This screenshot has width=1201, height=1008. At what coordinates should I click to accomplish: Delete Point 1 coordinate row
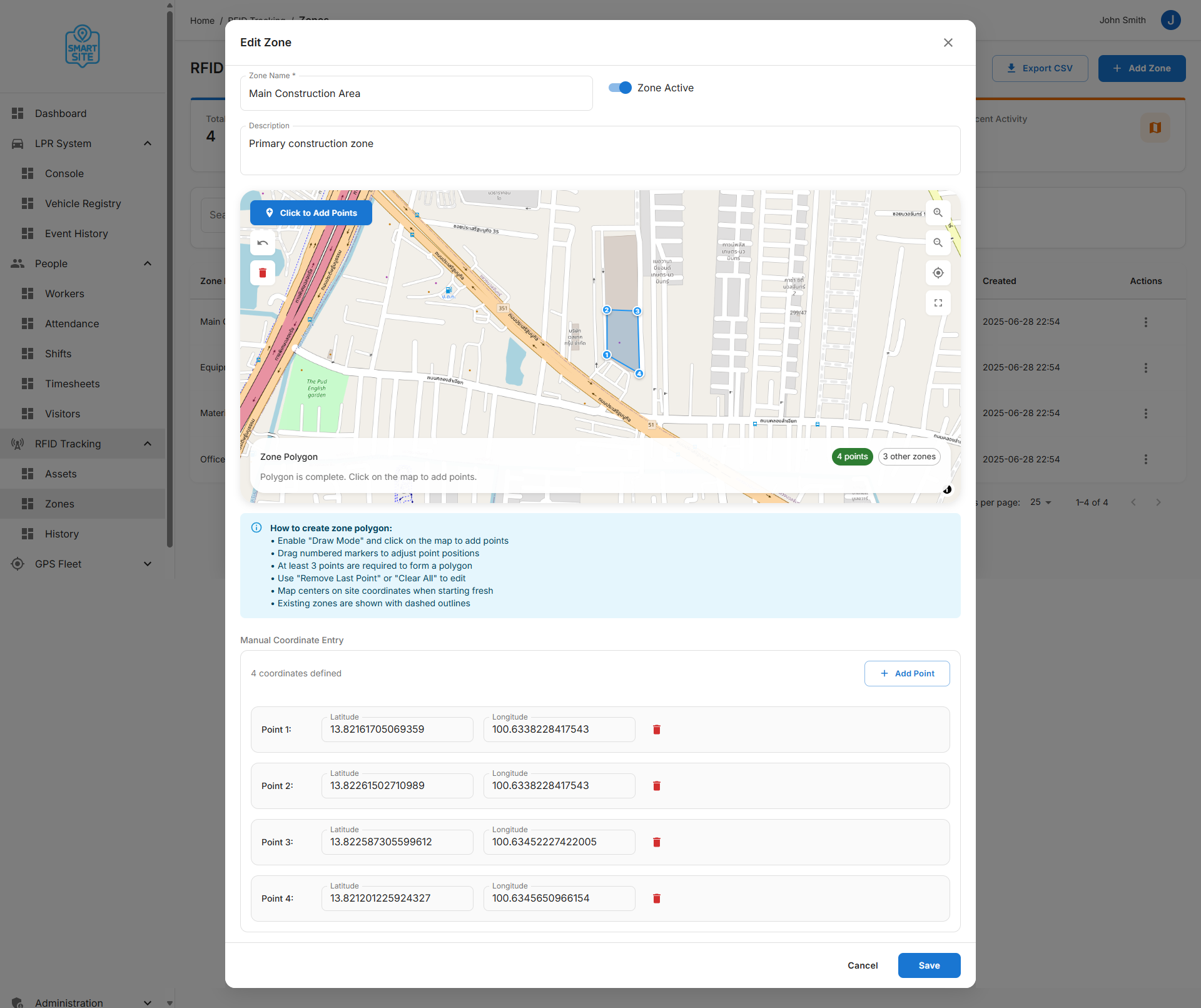click(x=657, y=730)
